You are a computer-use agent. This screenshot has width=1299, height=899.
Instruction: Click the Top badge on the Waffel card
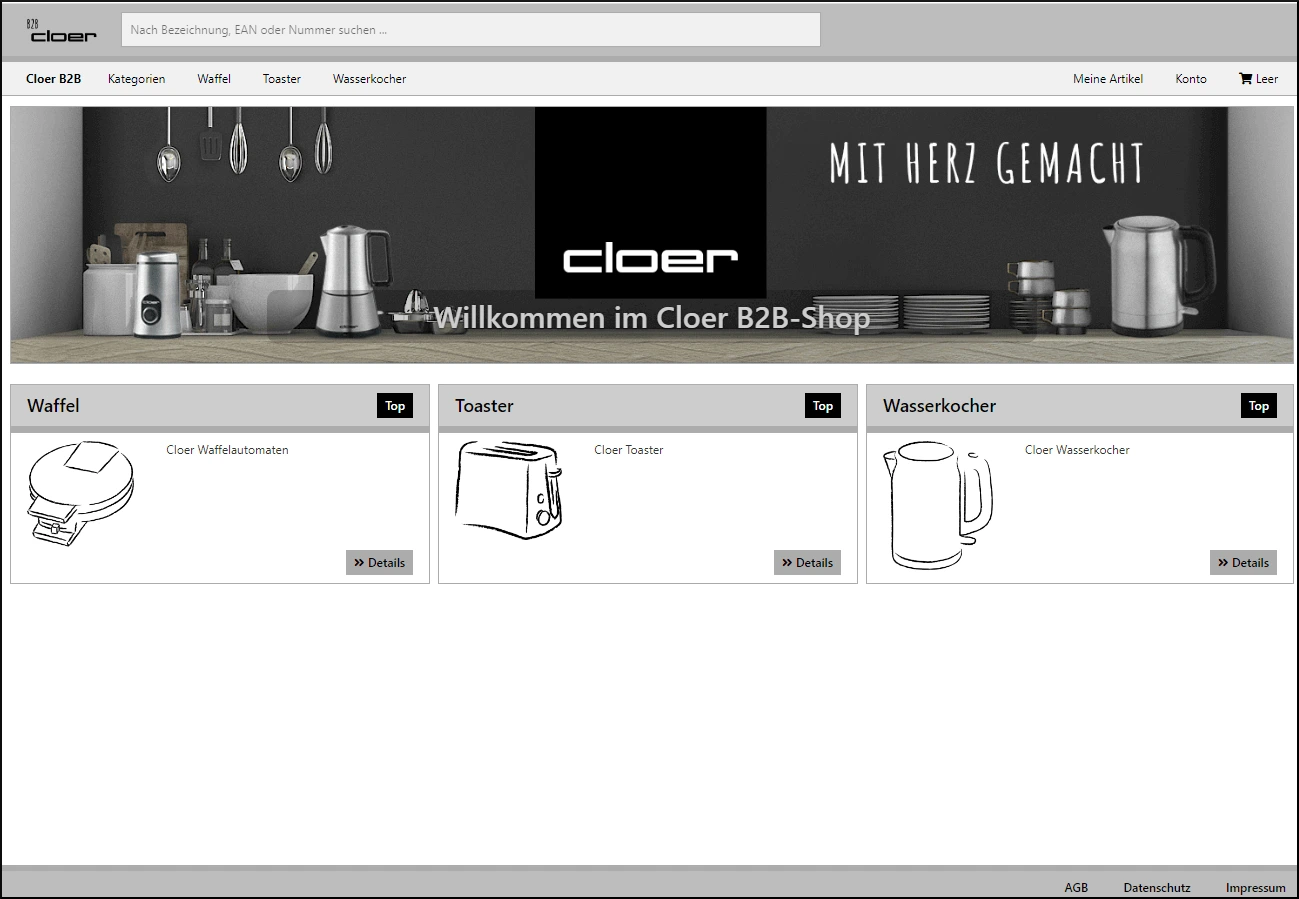(394, 405)
